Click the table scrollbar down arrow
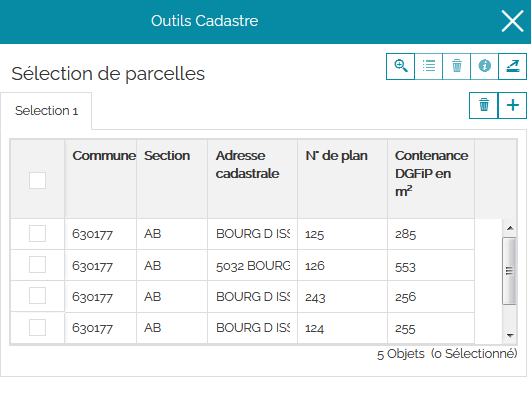 (x=510, y=336)
